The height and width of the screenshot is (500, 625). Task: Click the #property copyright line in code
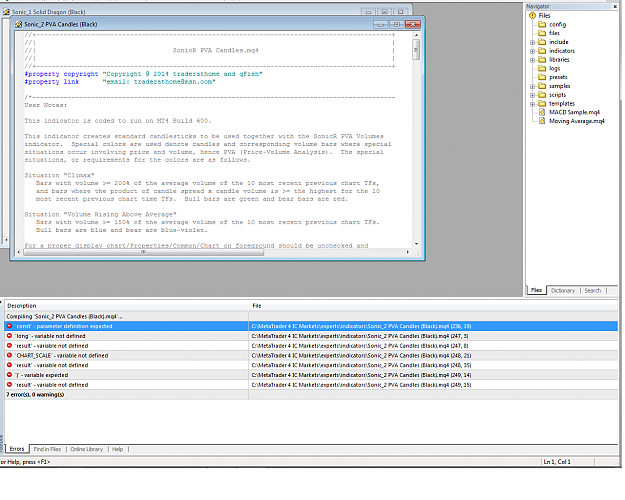pyautogui.click(x=143, y=74)
